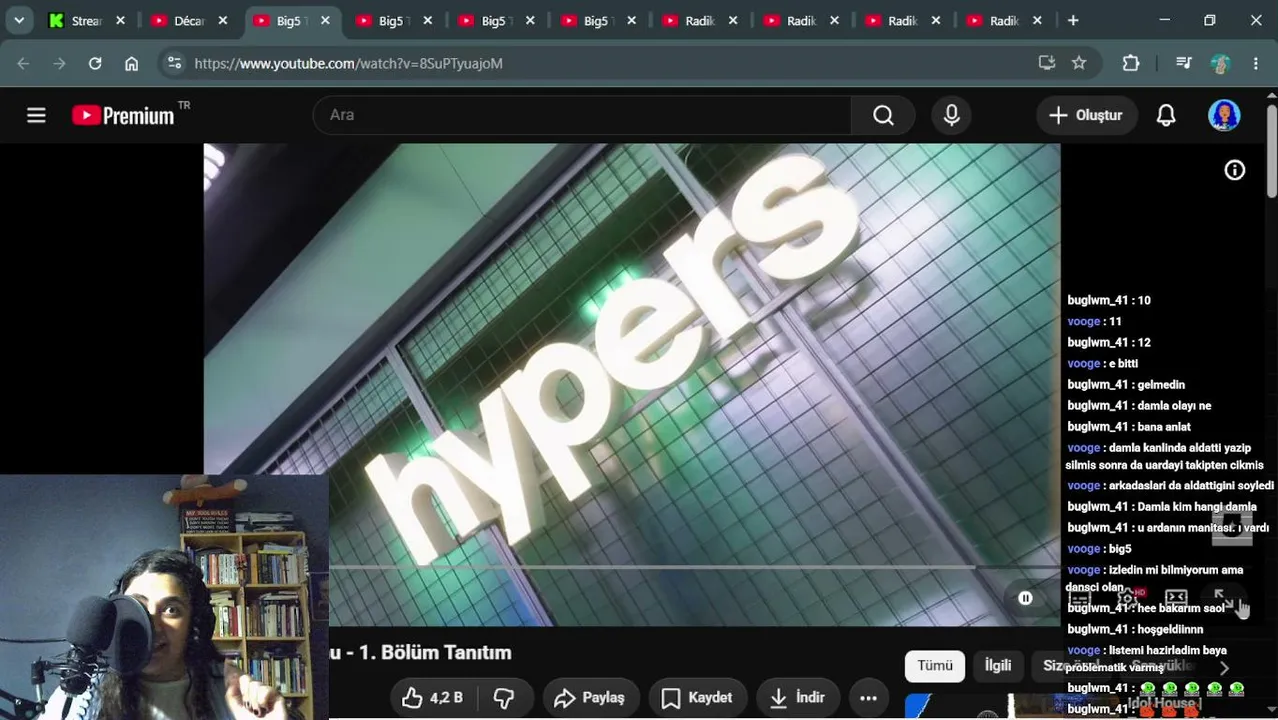Image resolution: width=1278 pixels, height=720 pixels.
Task: Enter fullscreen in the video player
Action: (x=1224, y=598)
